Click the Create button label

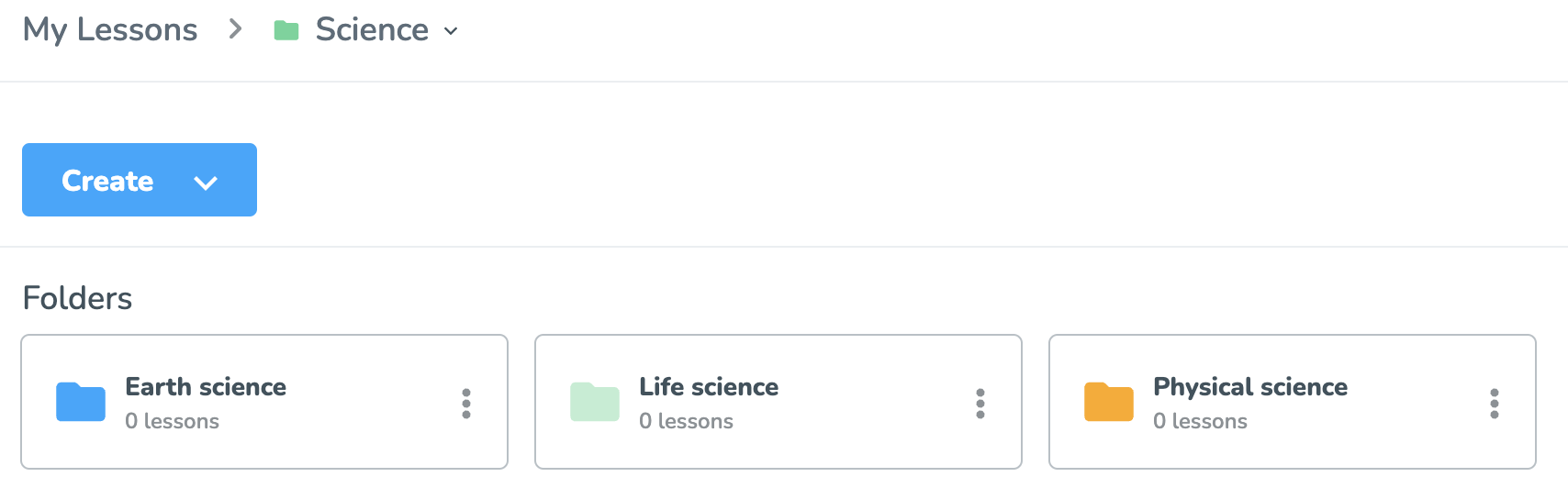point(107,181)
